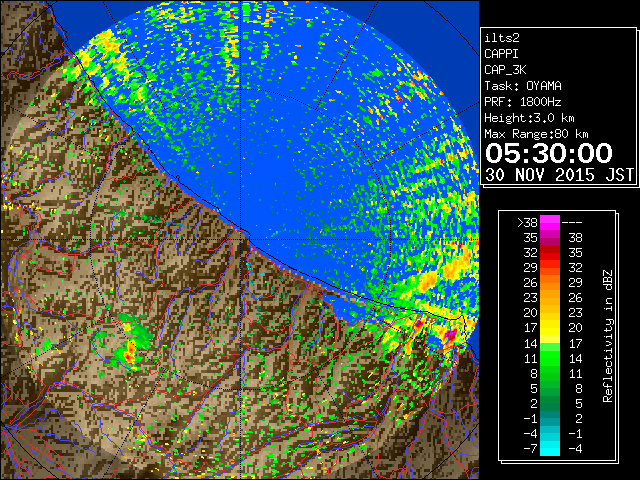The height and width of the screenshot is (480, 640).
Task: Pick the cyan -7 to -4 dBZ band
Action: 550,448
